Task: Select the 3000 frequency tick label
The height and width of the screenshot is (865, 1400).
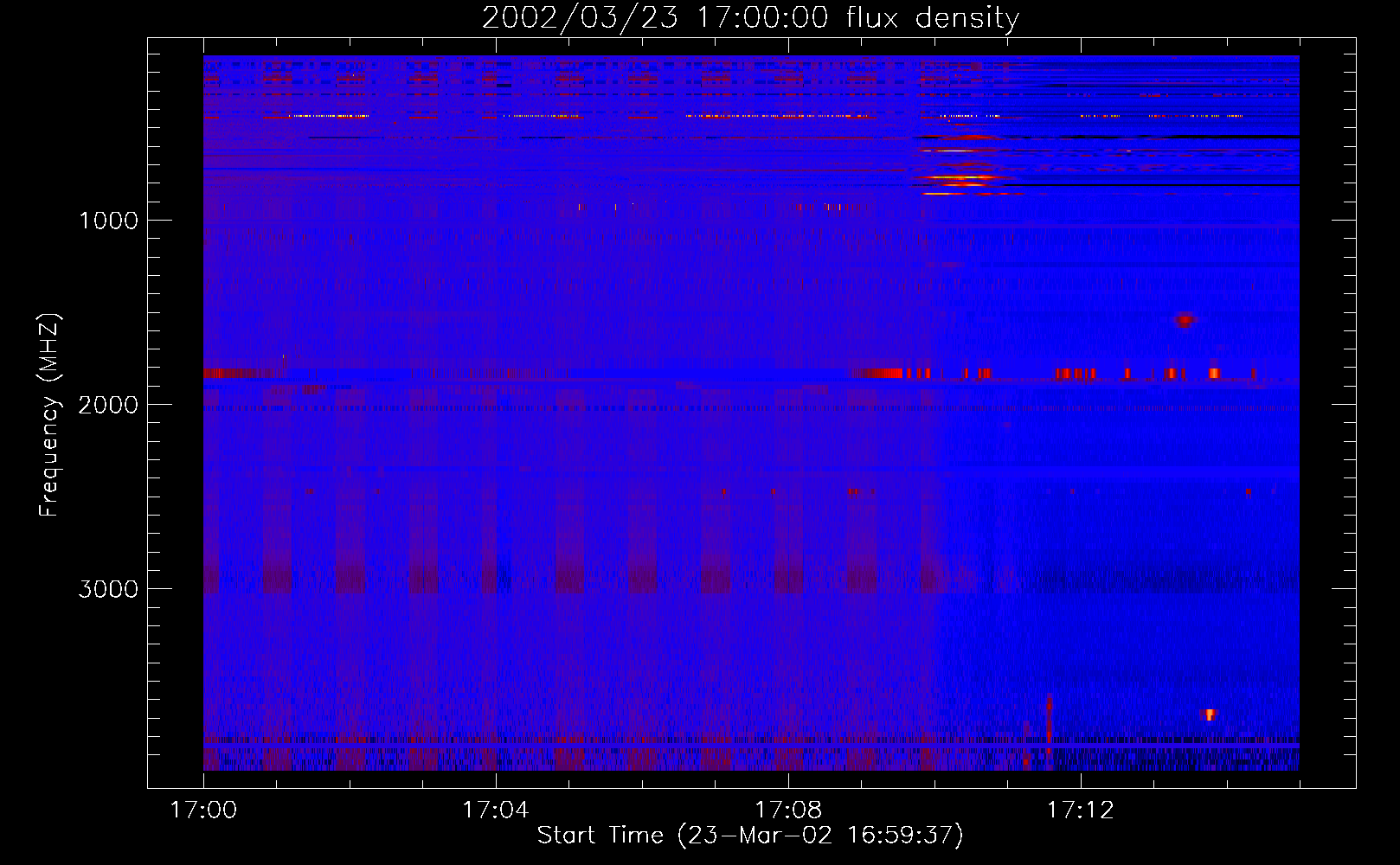Action: 108,589
